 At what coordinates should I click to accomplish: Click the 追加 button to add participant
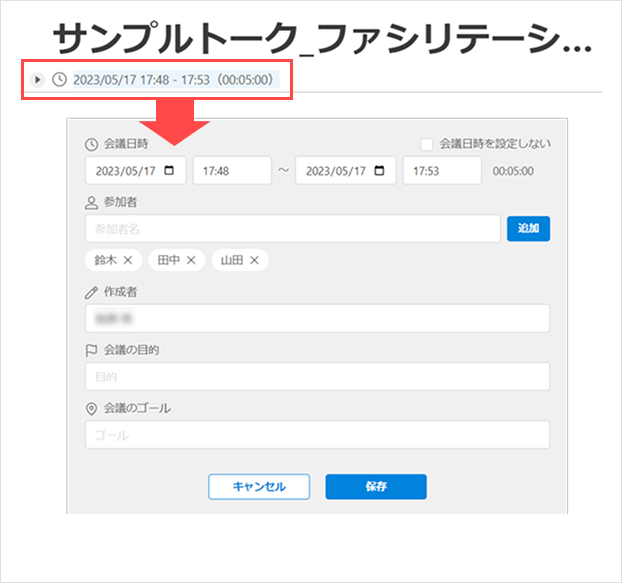(x=528, y=228)
